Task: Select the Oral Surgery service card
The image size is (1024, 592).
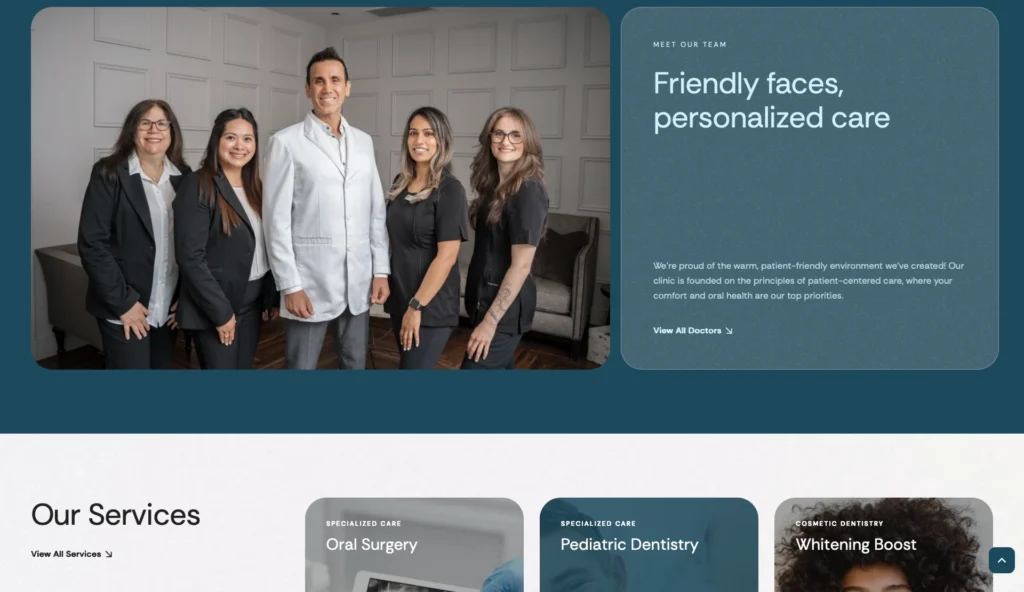Action: [x=414, y=545]
